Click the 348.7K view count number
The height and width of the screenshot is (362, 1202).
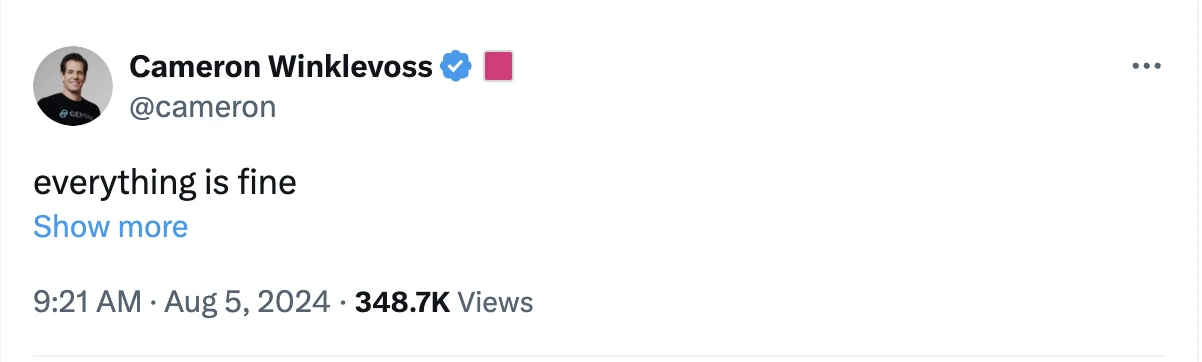(x=402, y=302)
